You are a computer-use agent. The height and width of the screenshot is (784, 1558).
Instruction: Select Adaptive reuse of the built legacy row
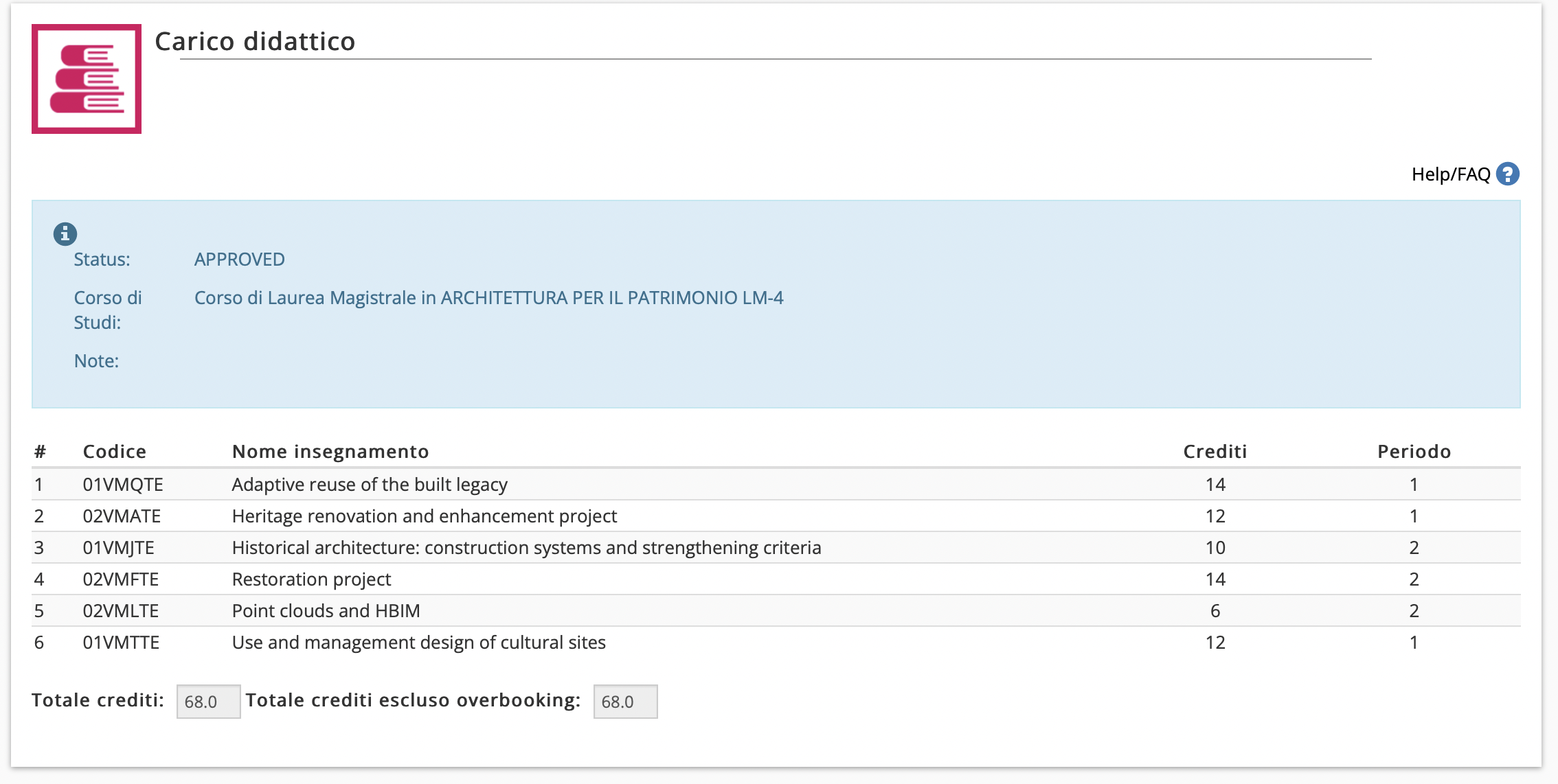370,485
